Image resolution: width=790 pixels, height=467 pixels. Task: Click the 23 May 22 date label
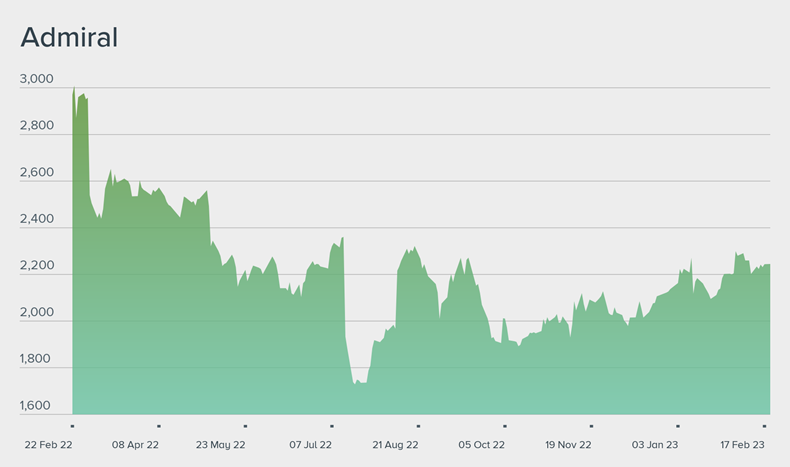click(221, 444)
